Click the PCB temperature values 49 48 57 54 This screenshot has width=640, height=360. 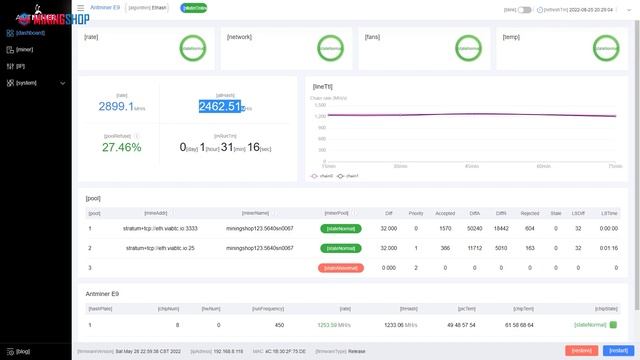(461, 325)
